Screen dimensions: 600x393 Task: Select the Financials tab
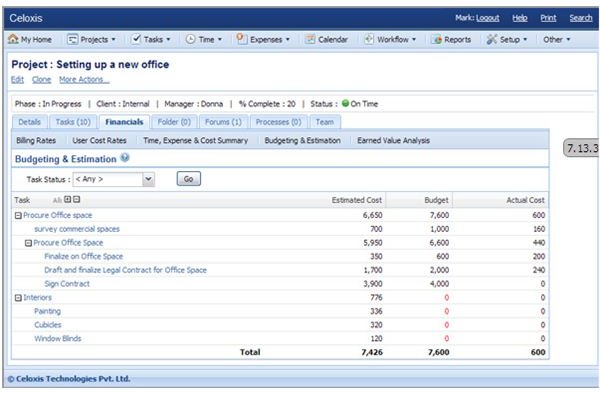(x=124, y=122)
